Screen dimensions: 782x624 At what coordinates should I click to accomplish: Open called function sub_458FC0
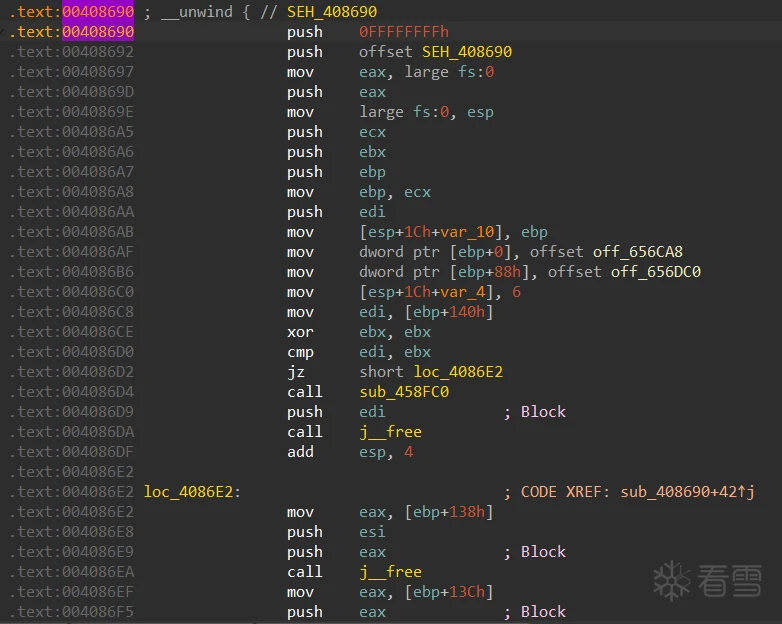[x=404, y=392]
